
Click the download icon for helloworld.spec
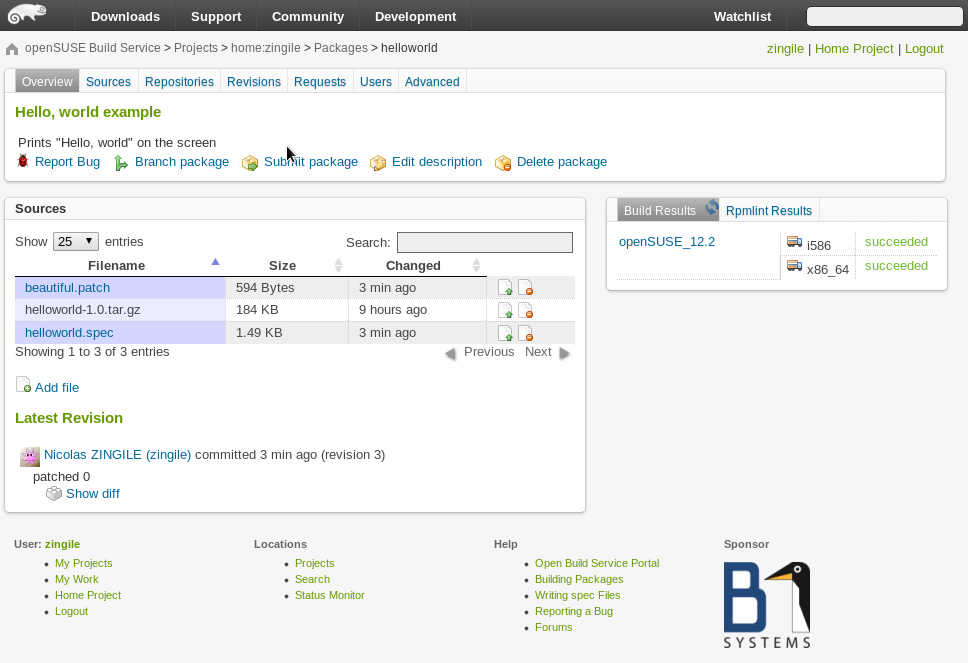505,333
